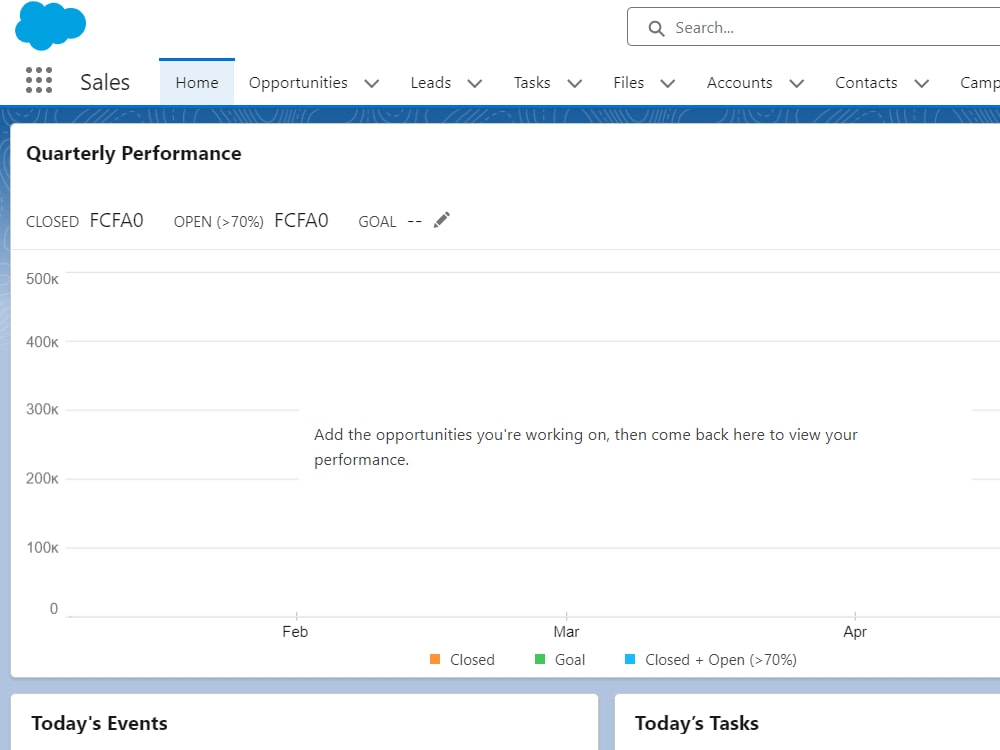Click the Today's Tasks heading

coord(696,723)
